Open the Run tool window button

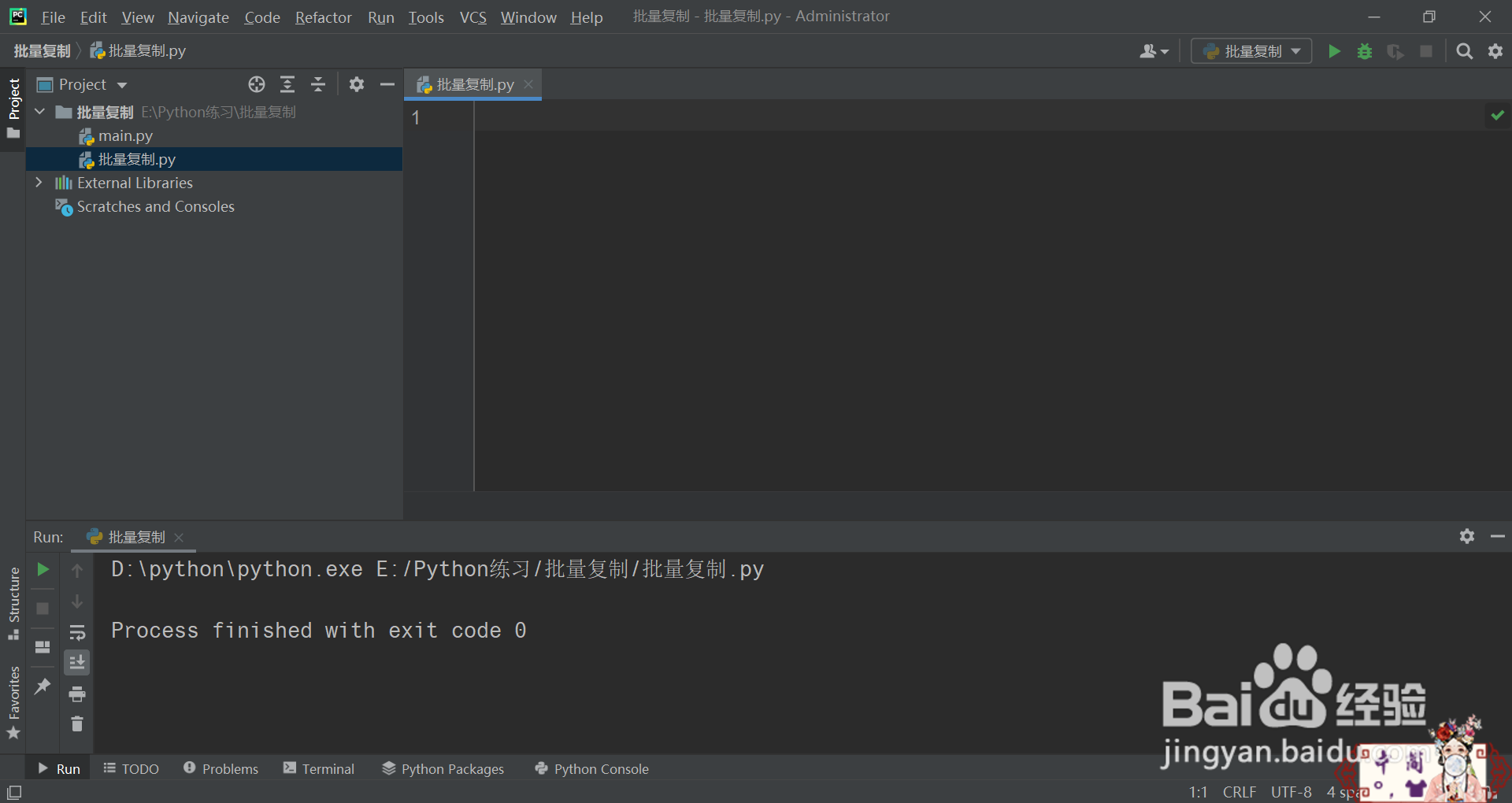pyautogui.click(x=59, y=768)
